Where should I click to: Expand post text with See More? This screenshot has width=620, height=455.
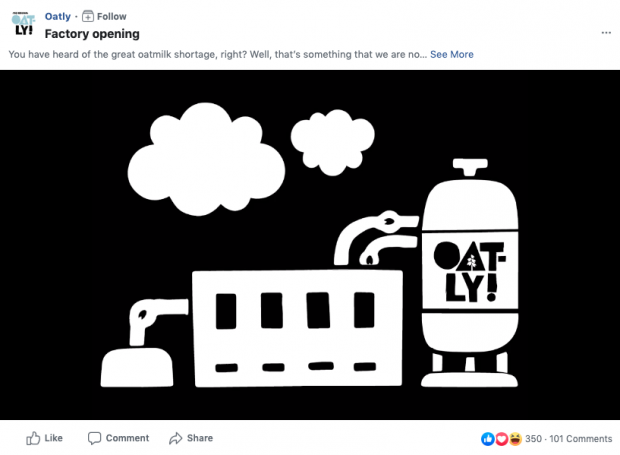tap(452, 55)
